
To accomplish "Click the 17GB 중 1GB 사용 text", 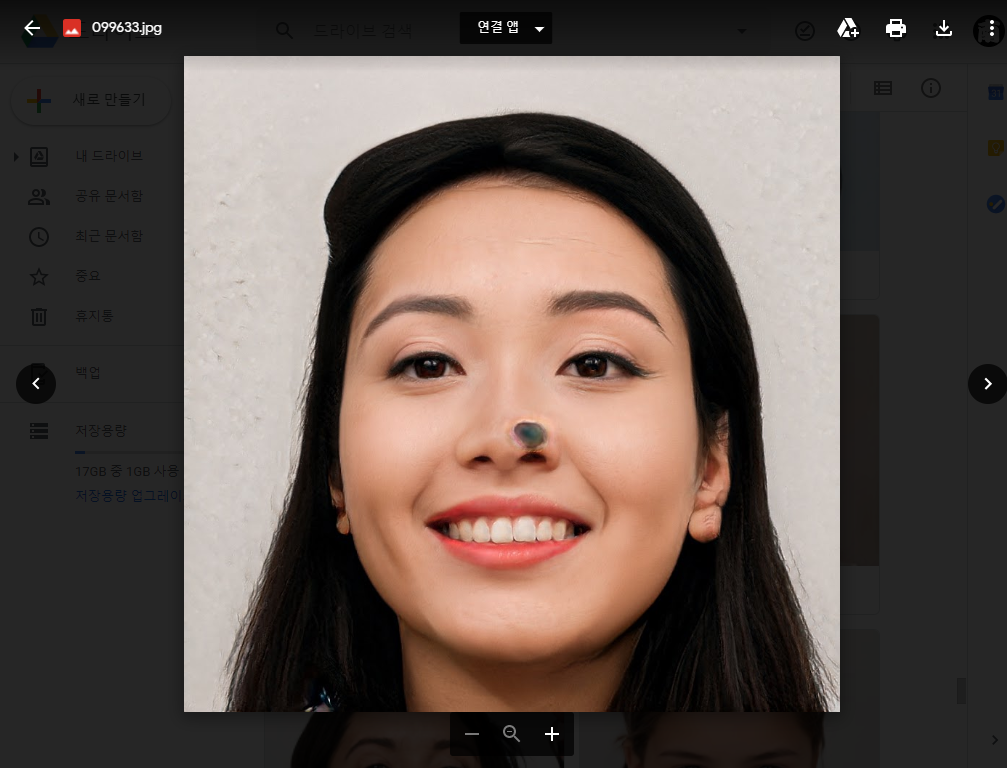I will (x=127, y=471).
